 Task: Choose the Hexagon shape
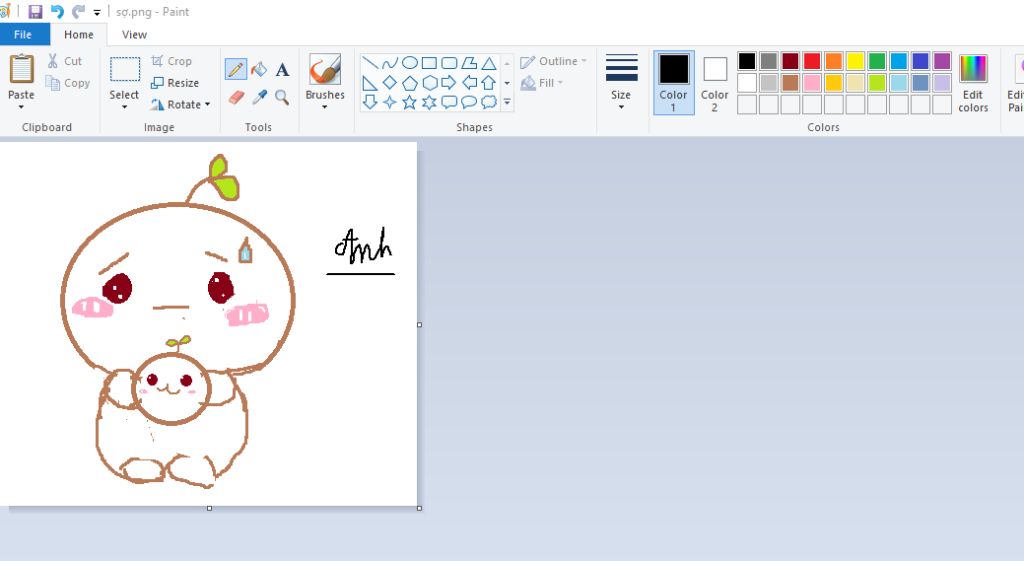click(x=429, y=83)
